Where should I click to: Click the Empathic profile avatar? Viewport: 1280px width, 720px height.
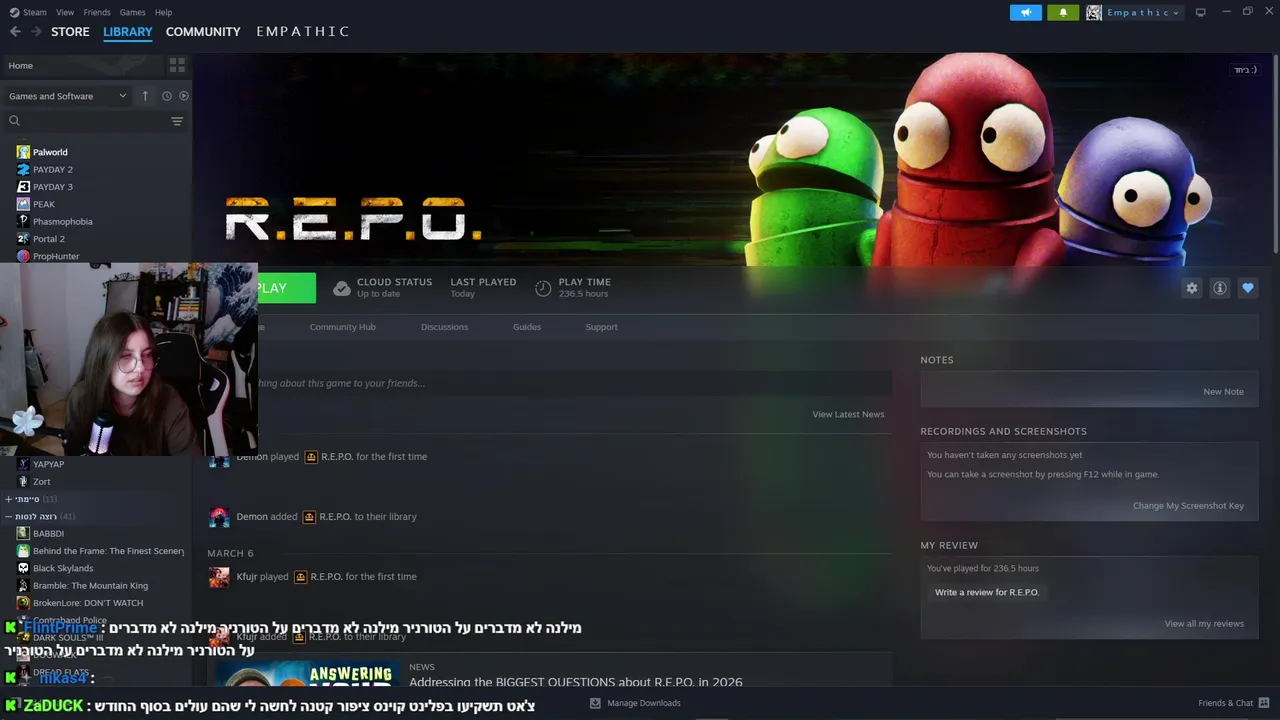tap(1094, 12)
